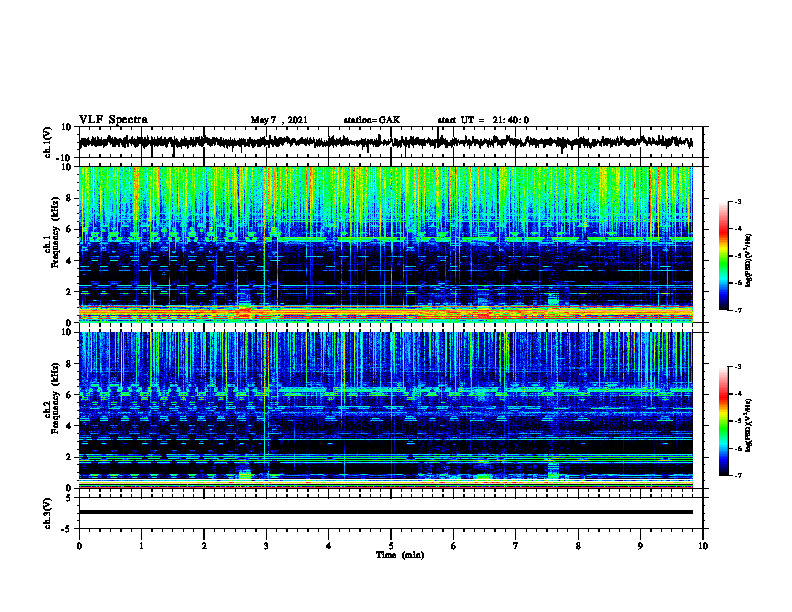Click the "ch.1(V)" waveform axis label
The width and height of the screenshot is (792, 612).
click(48, 142)
